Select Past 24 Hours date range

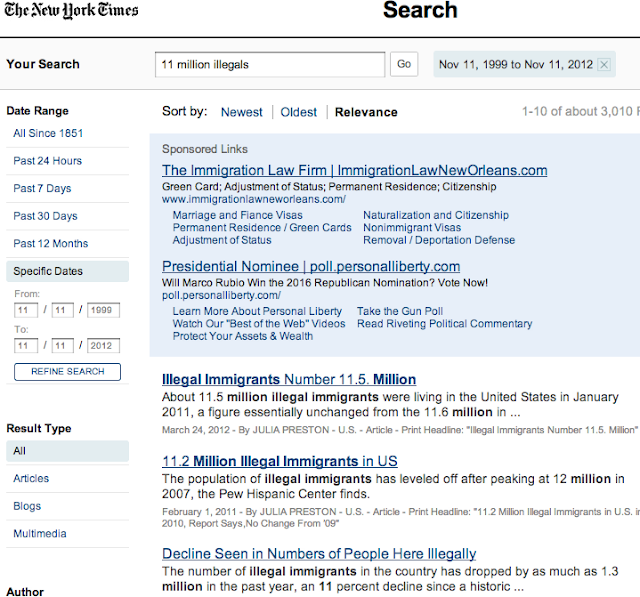(47, 161)
